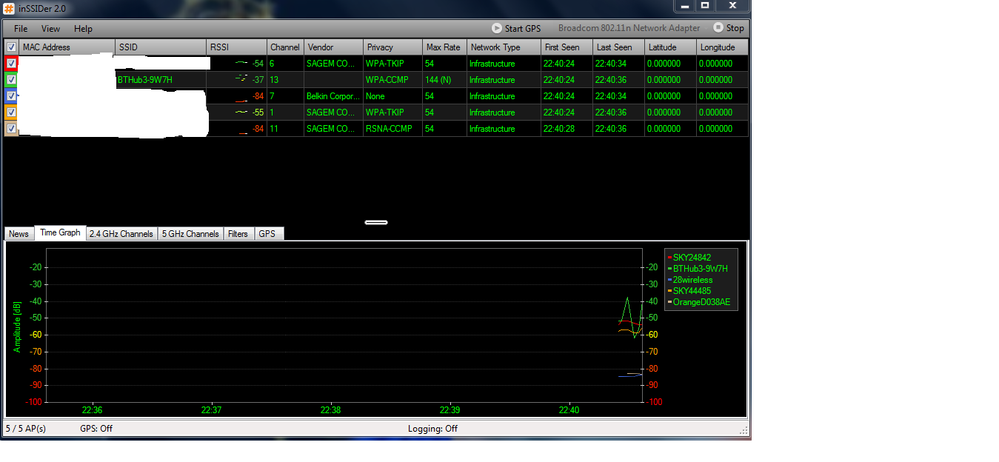
Task: Open the Filters tab
Action: coord(238,234)
